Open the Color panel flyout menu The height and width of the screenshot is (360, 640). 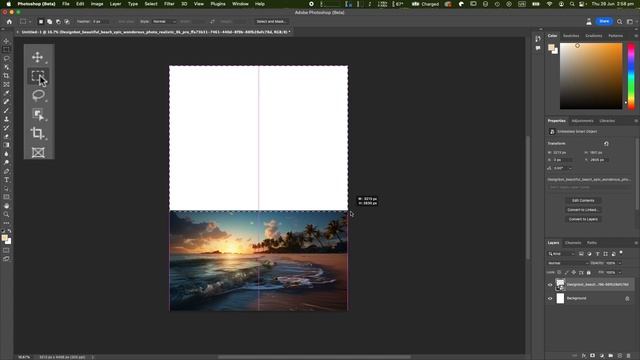636,36
